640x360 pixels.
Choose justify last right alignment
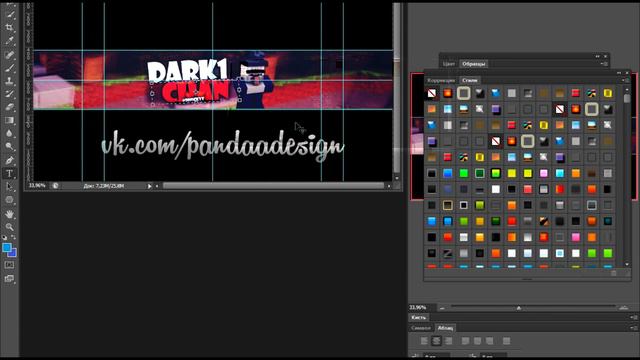490,341
